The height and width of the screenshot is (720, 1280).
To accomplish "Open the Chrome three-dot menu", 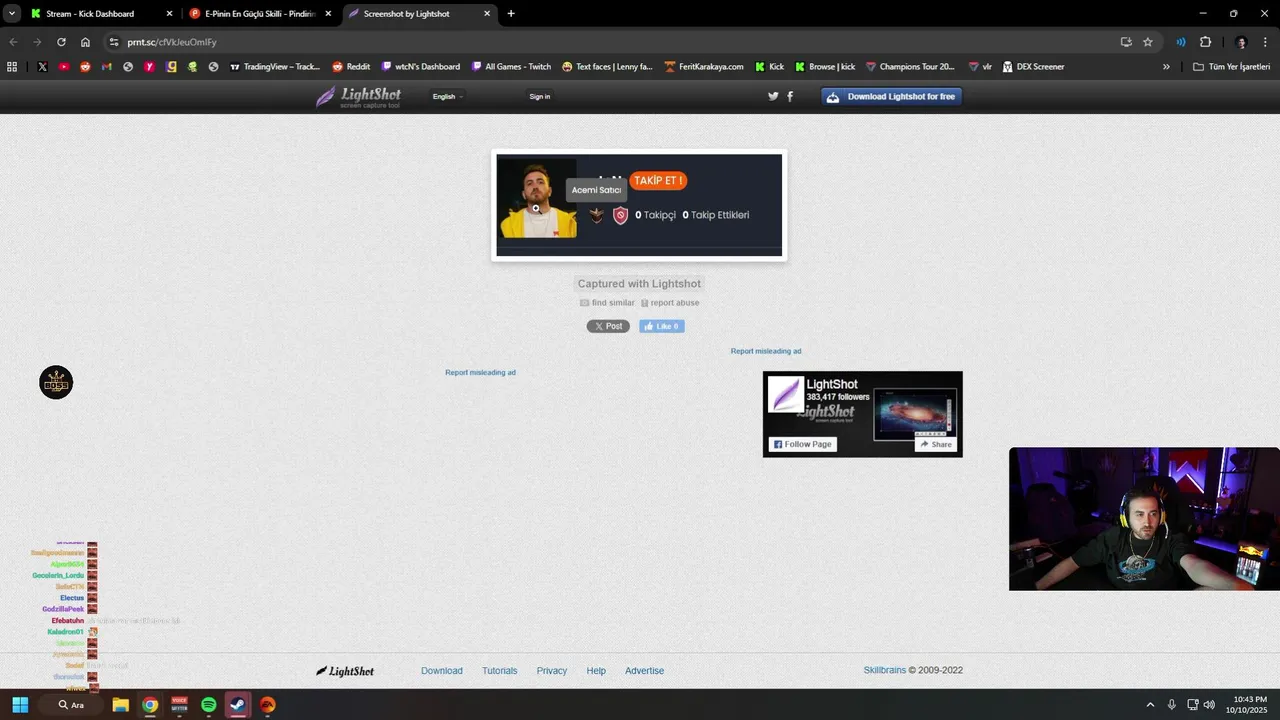I will 1265,42.
